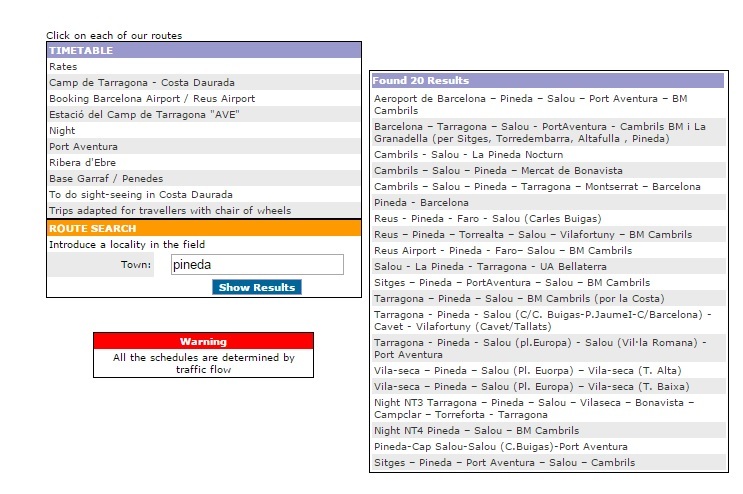Image resolution: width=743 pixels, height=494 pixels.
Task: Open the Pineda - Barcelona route result
Action: tap(421, 203)
